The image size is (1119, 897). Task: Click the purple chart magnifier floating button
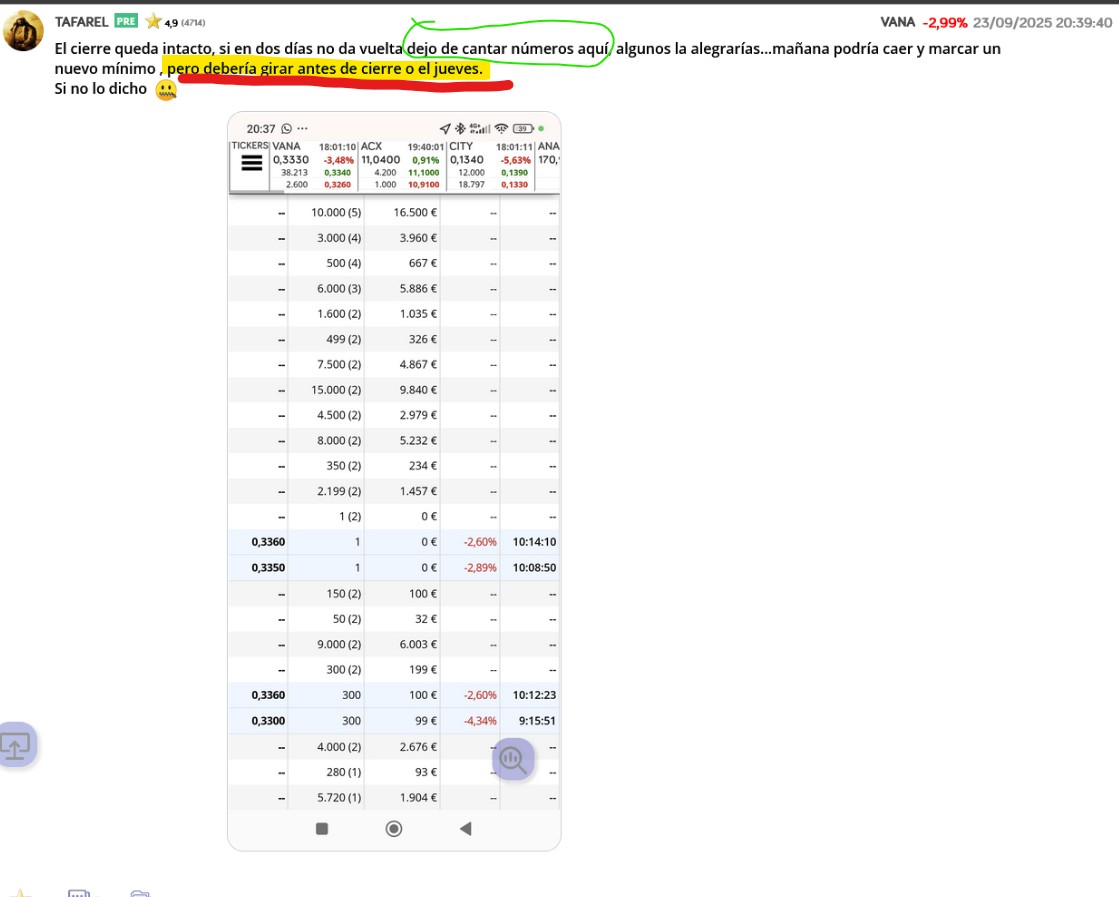click(513, 759)
